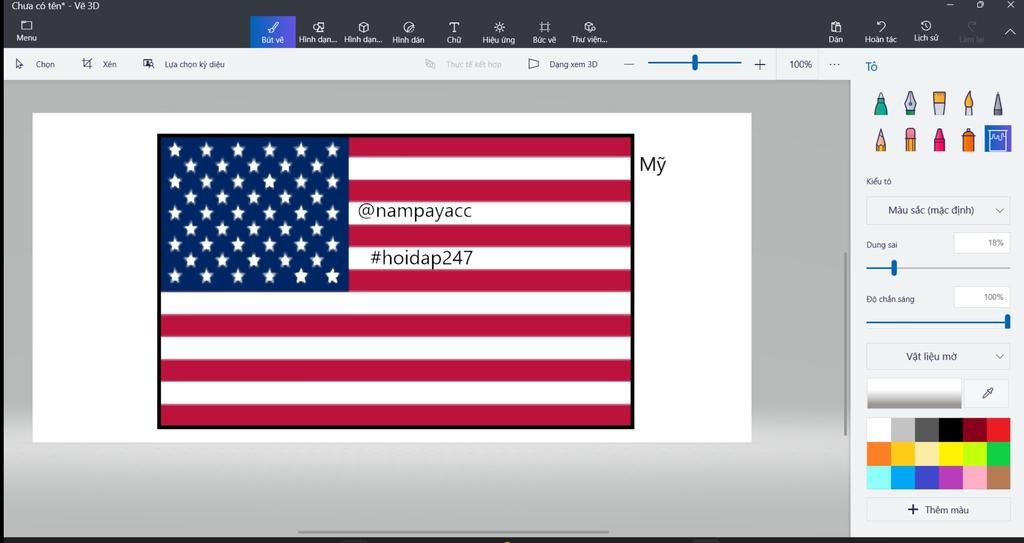
Task: Open the 3D shapes cube tab
Action: (x=363, y=31)
